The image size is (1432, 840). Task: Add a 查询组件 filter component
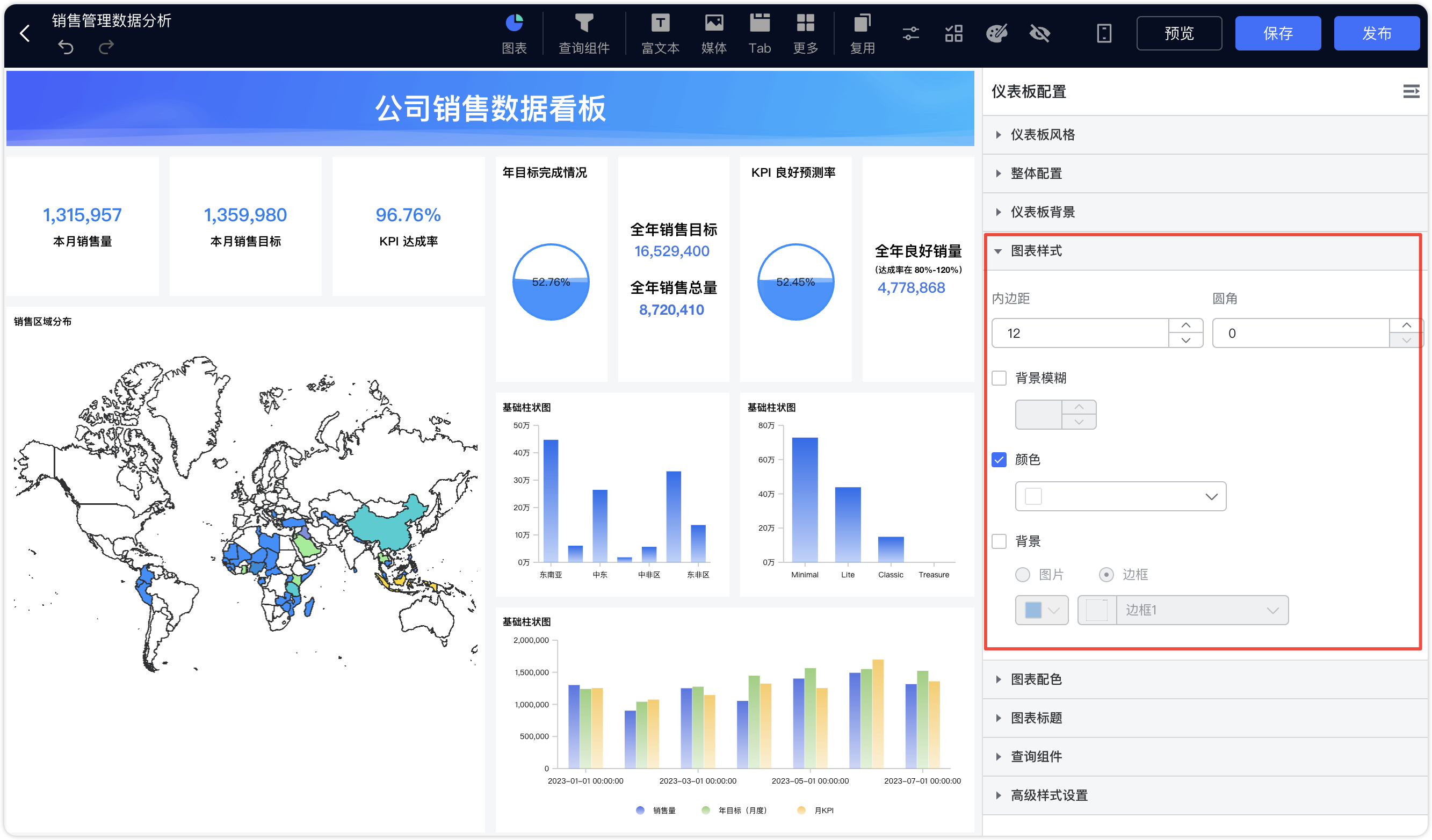click(584, 34)
